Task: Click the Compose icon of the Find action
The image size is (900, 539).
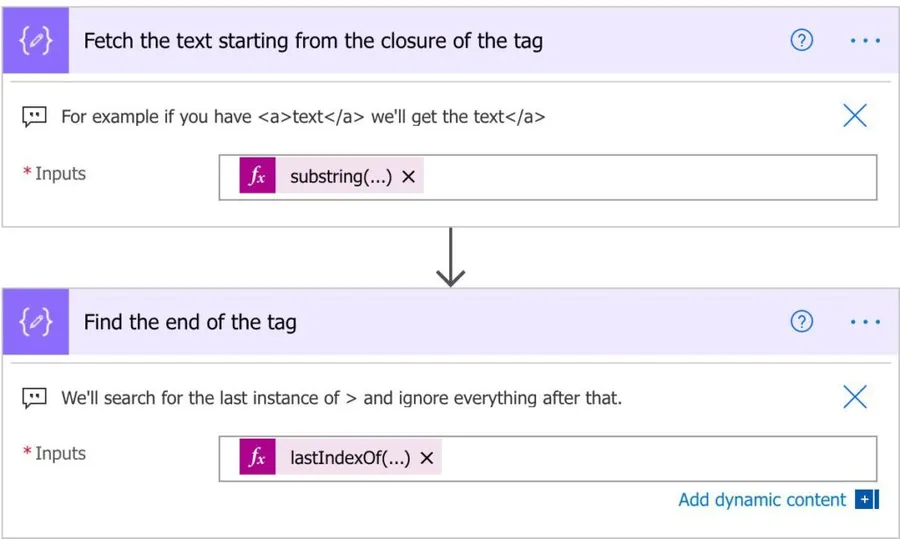Action: [36, 322]
